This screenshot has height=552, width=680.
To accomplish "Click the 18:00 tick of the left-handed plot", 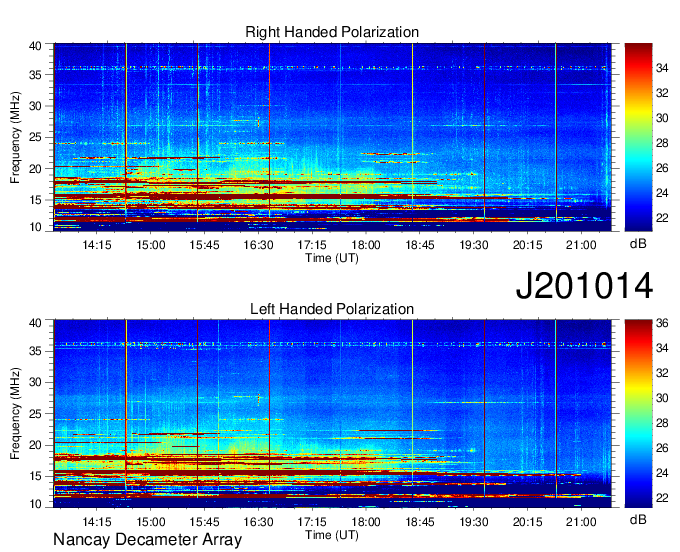I will [x=366, y=522].
